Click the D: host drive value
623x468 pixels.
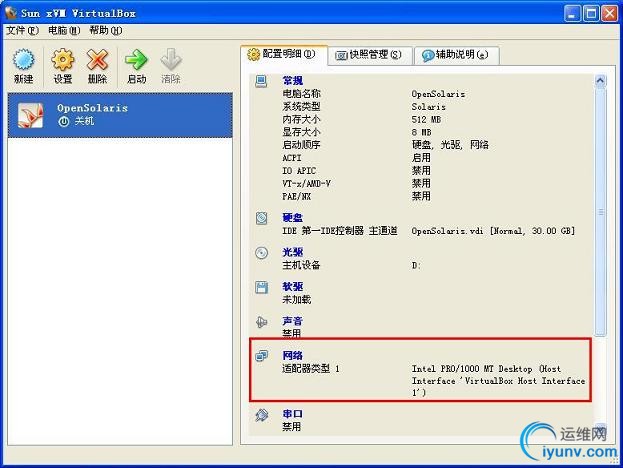click(x=416, y=265)
